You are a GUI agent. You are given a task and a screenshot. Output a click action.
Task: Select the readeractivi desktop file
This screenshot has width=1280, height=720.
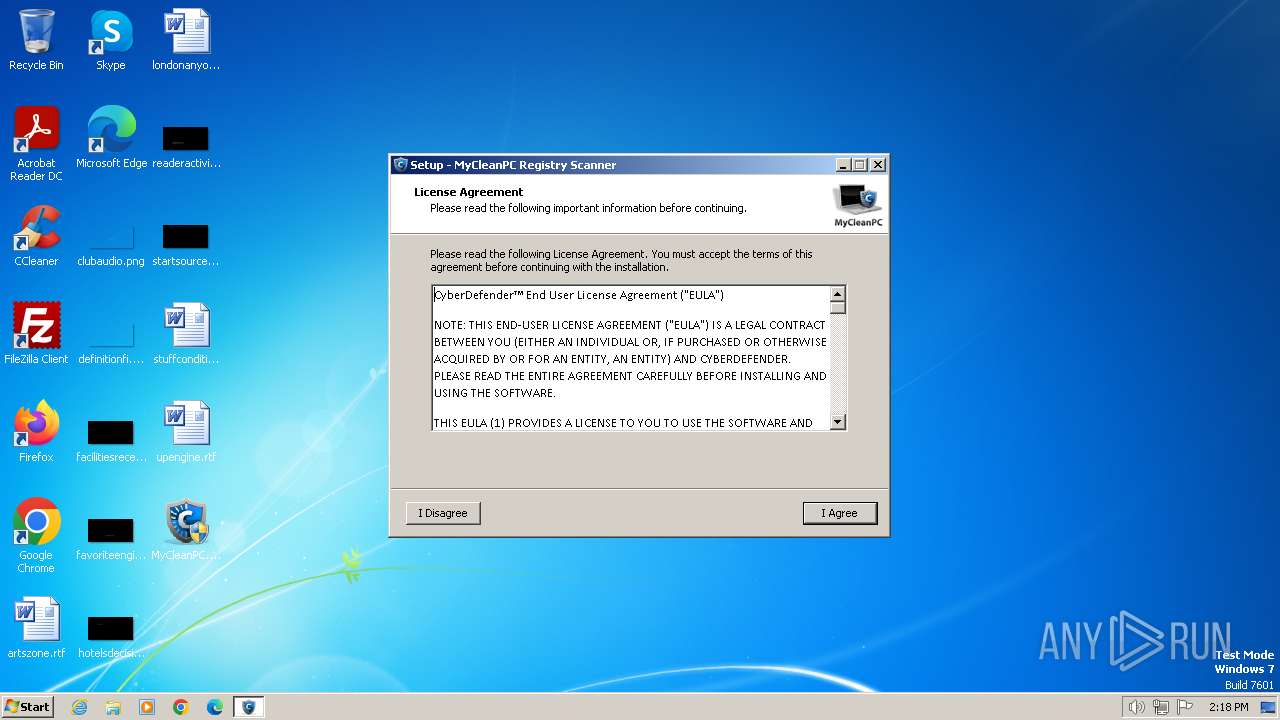(x=186, y=145)
